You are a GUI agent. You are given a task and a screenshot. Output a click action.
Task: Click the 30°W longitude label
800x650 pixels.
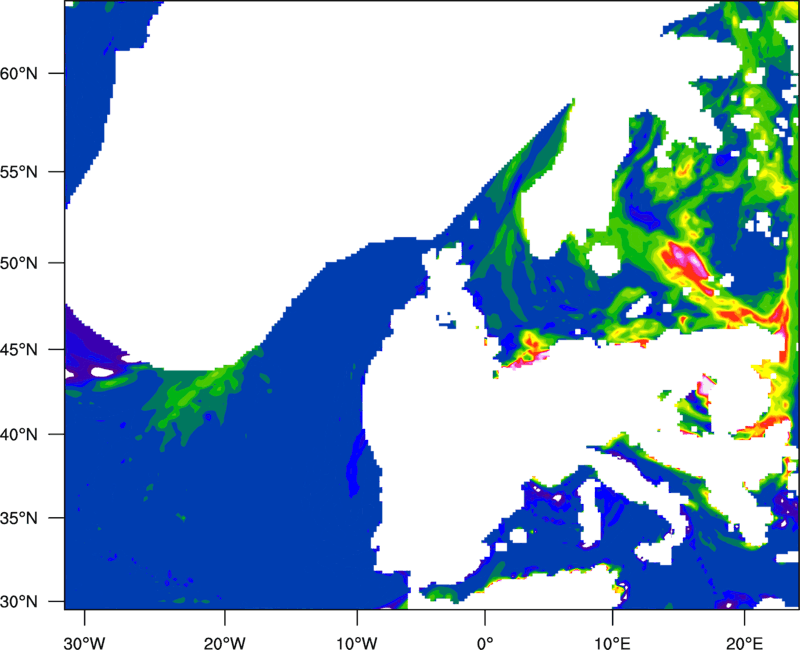point(85,643)
